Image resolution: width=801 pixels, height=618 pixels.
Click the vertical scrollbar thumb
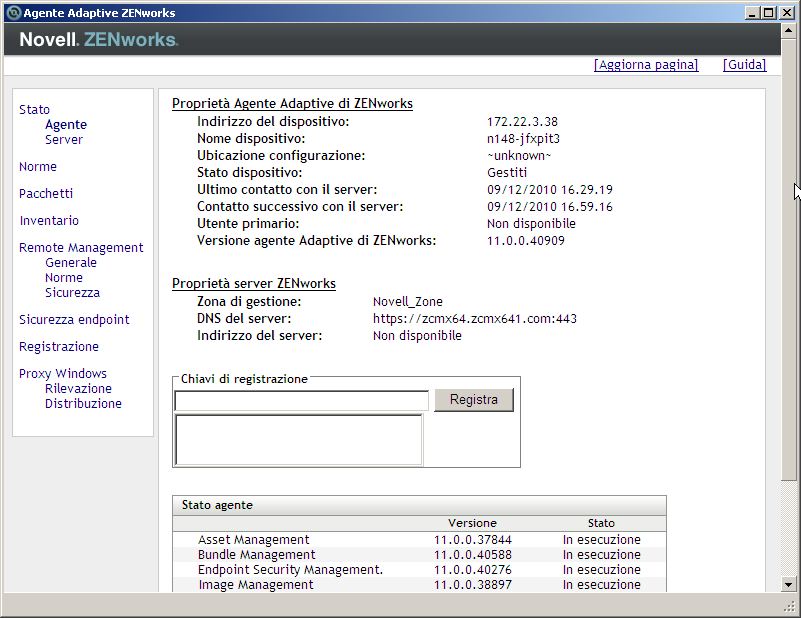788,259
